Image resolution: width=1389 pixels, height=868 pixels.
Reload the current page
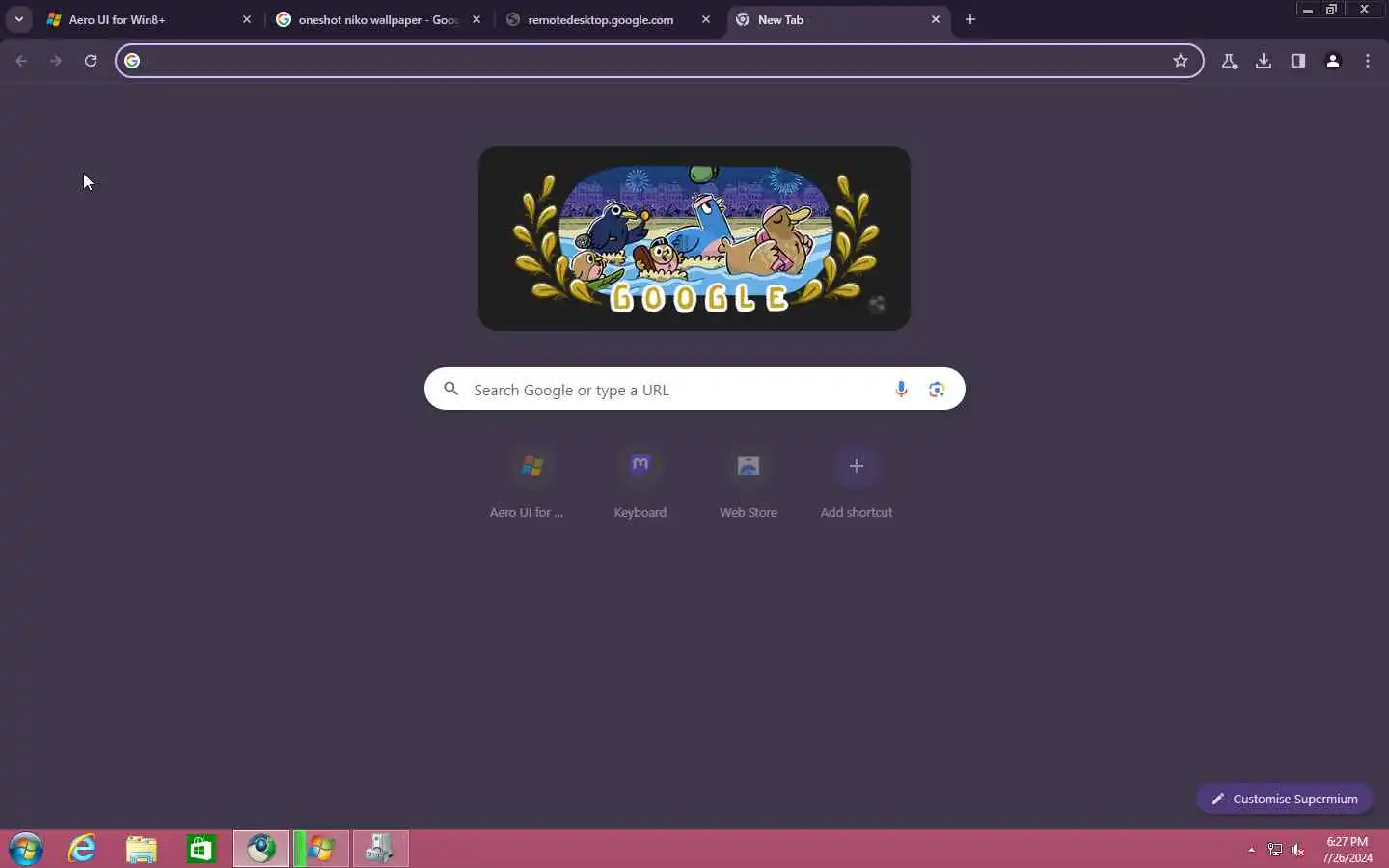tap(91, 61)
